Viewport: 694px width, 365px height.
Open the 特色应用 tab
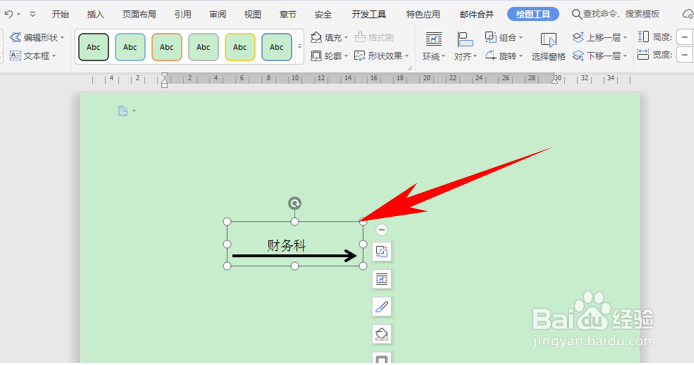(x=423, y=14)
